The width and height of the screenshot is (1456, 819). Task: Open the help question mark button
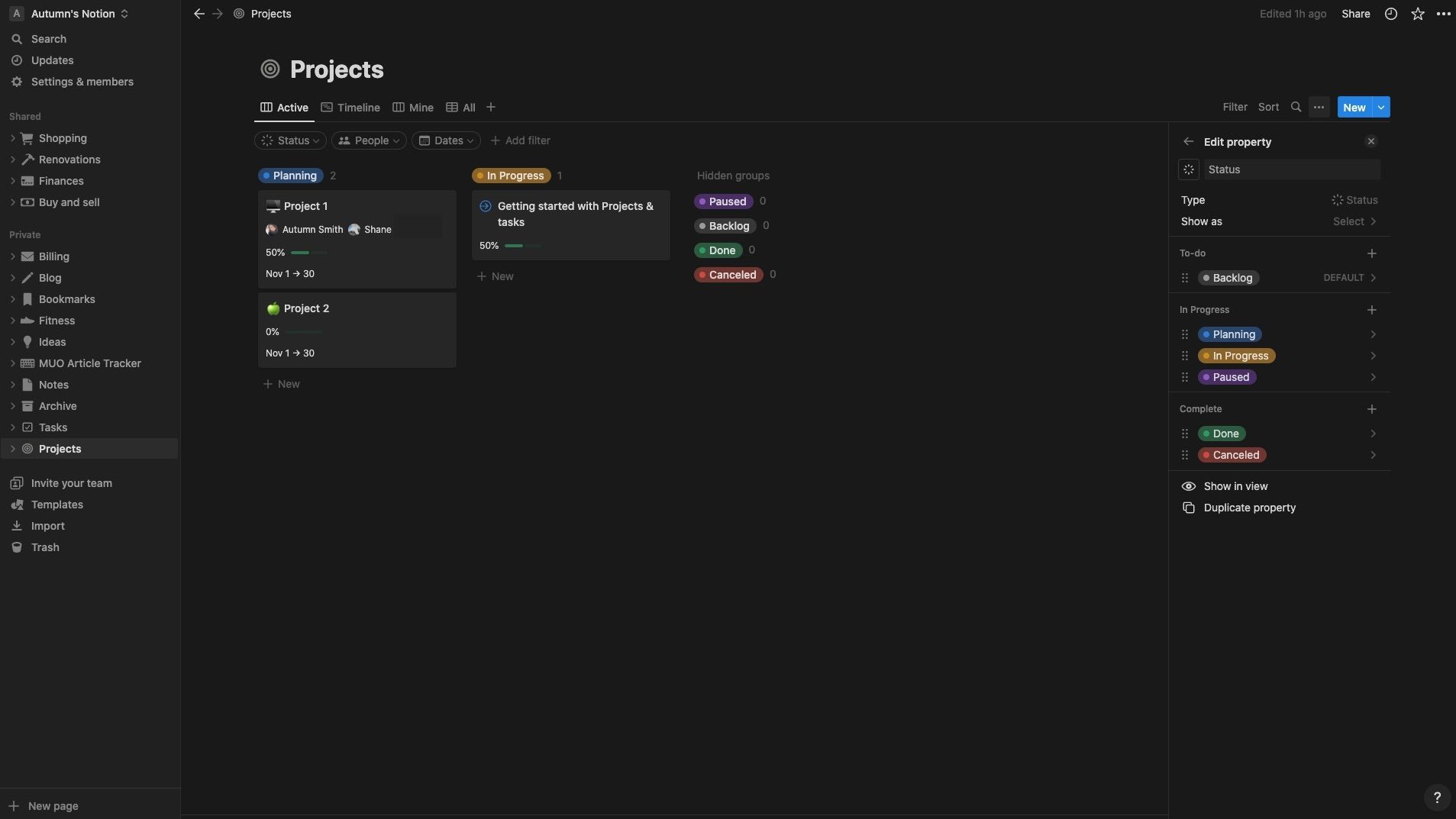pyautogui.click(x=1437, y=797)
